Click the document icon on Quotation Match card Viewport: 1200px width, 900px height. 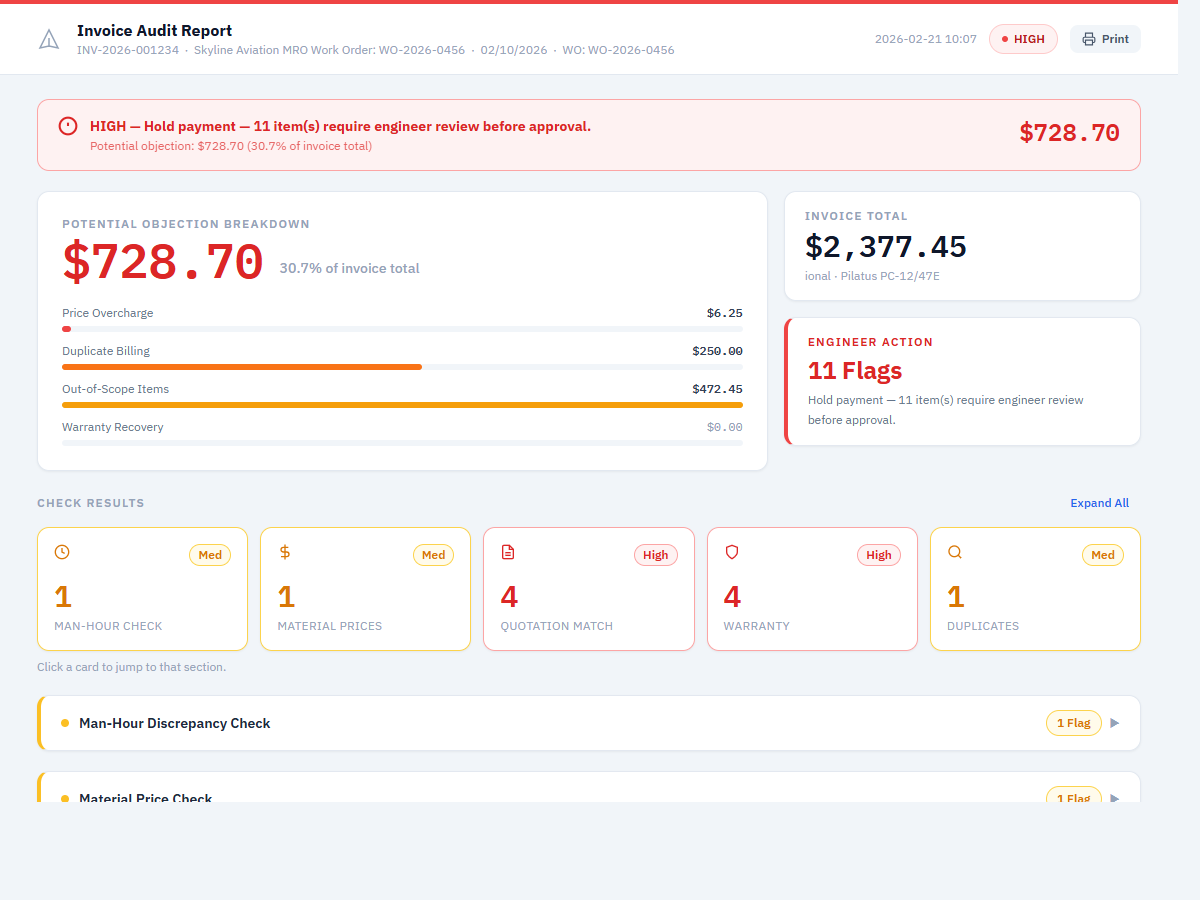pyautogui.click(x=508, y=551)
